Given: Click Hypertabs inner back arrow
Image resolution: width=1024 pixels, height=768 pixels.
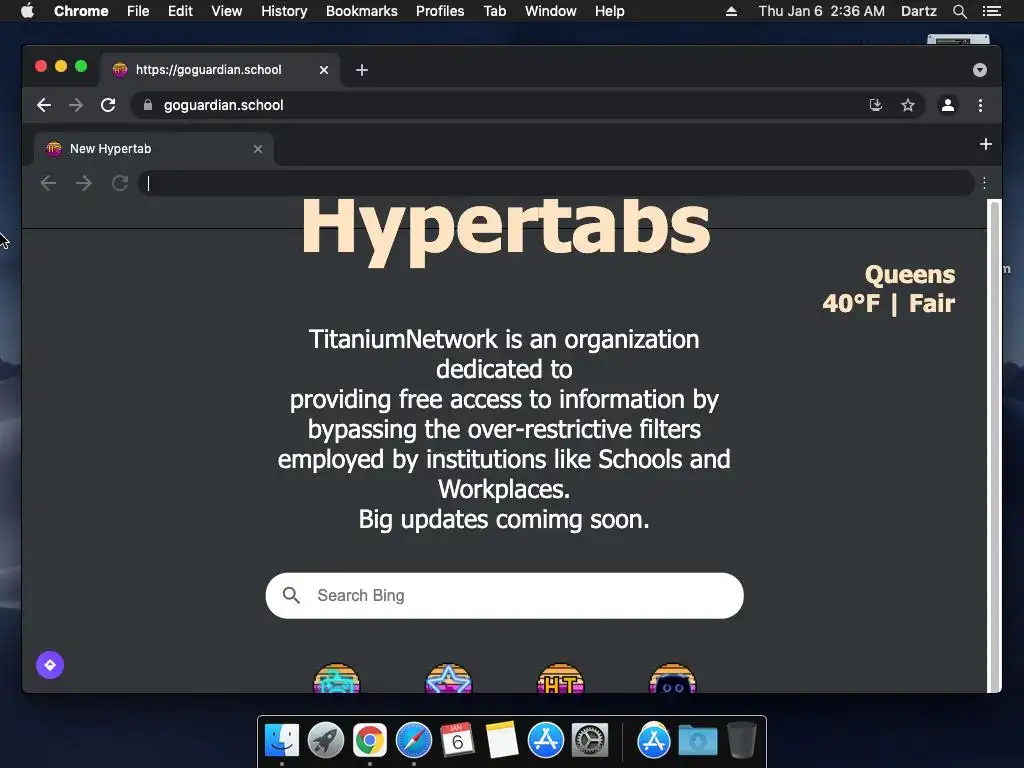Looking at the screenshot, I should pos(48,183).
